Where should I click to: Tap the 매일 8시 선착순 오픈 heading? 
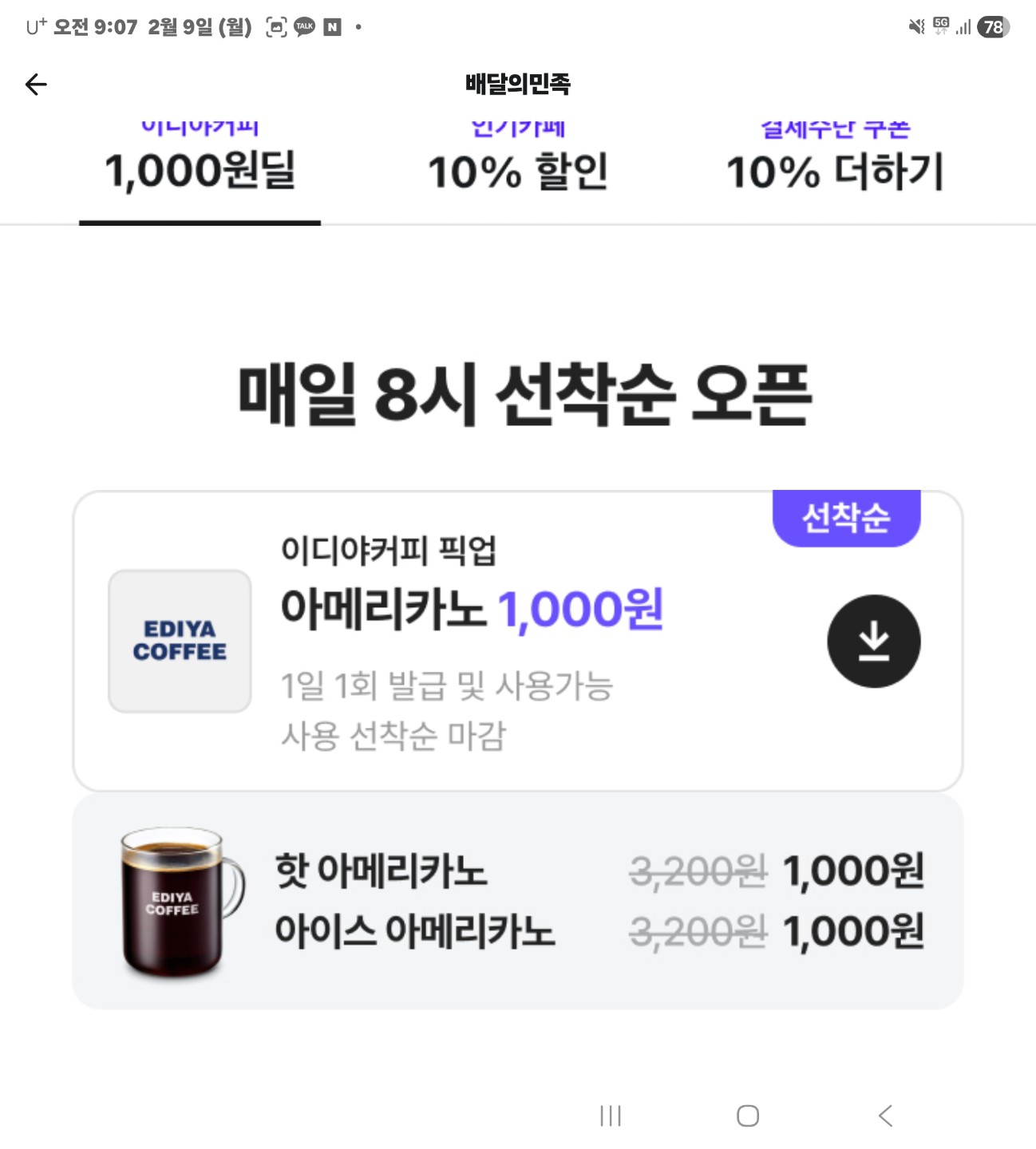[524, 394]
